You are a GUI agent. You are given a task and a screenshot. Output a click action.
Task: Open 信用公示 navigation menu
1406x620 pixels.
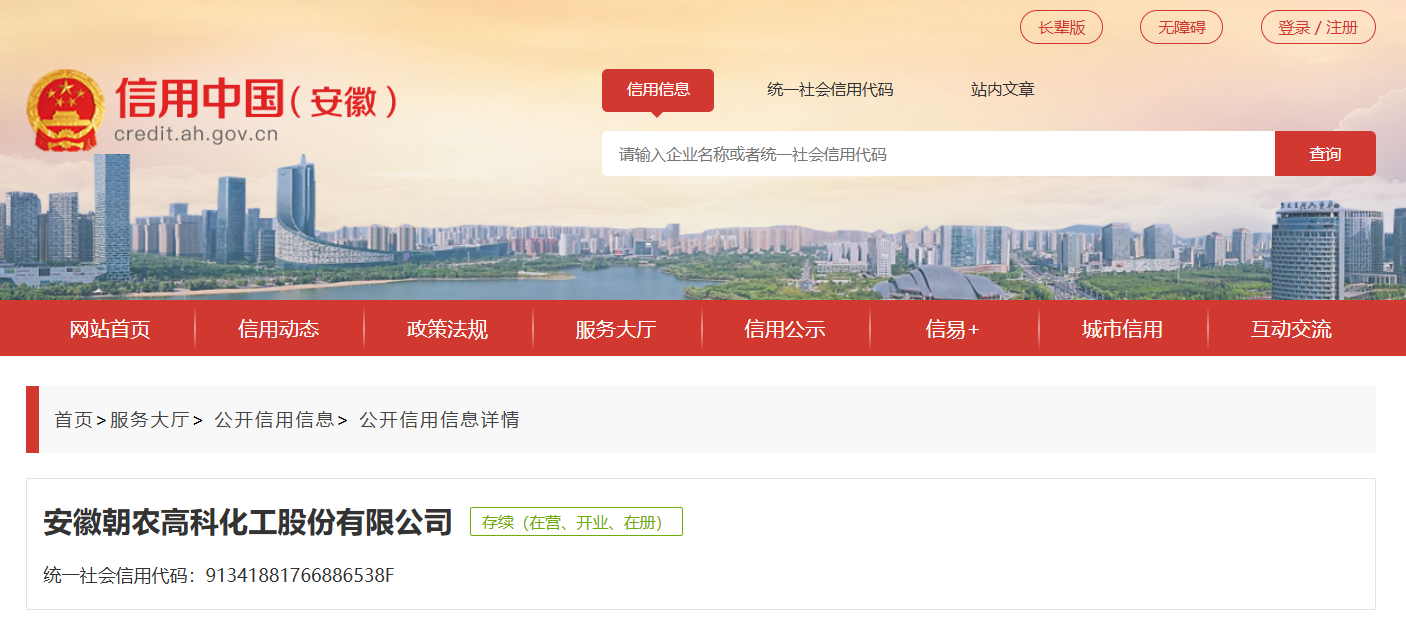pyautogui.click(x=785, y=329)
